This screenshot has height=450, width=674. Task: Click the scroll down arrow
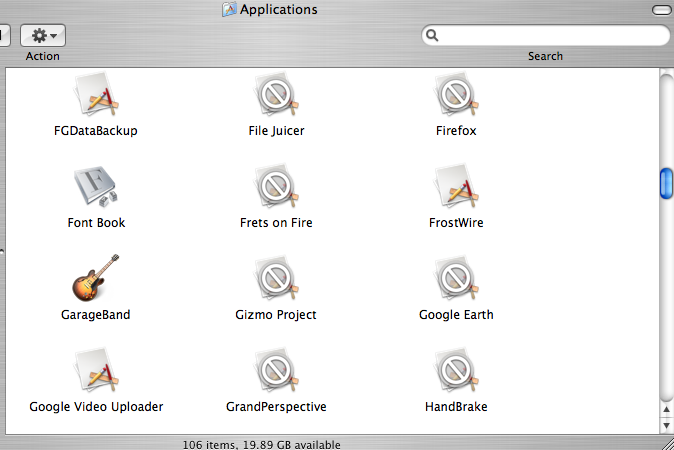[x=666, y=426]
